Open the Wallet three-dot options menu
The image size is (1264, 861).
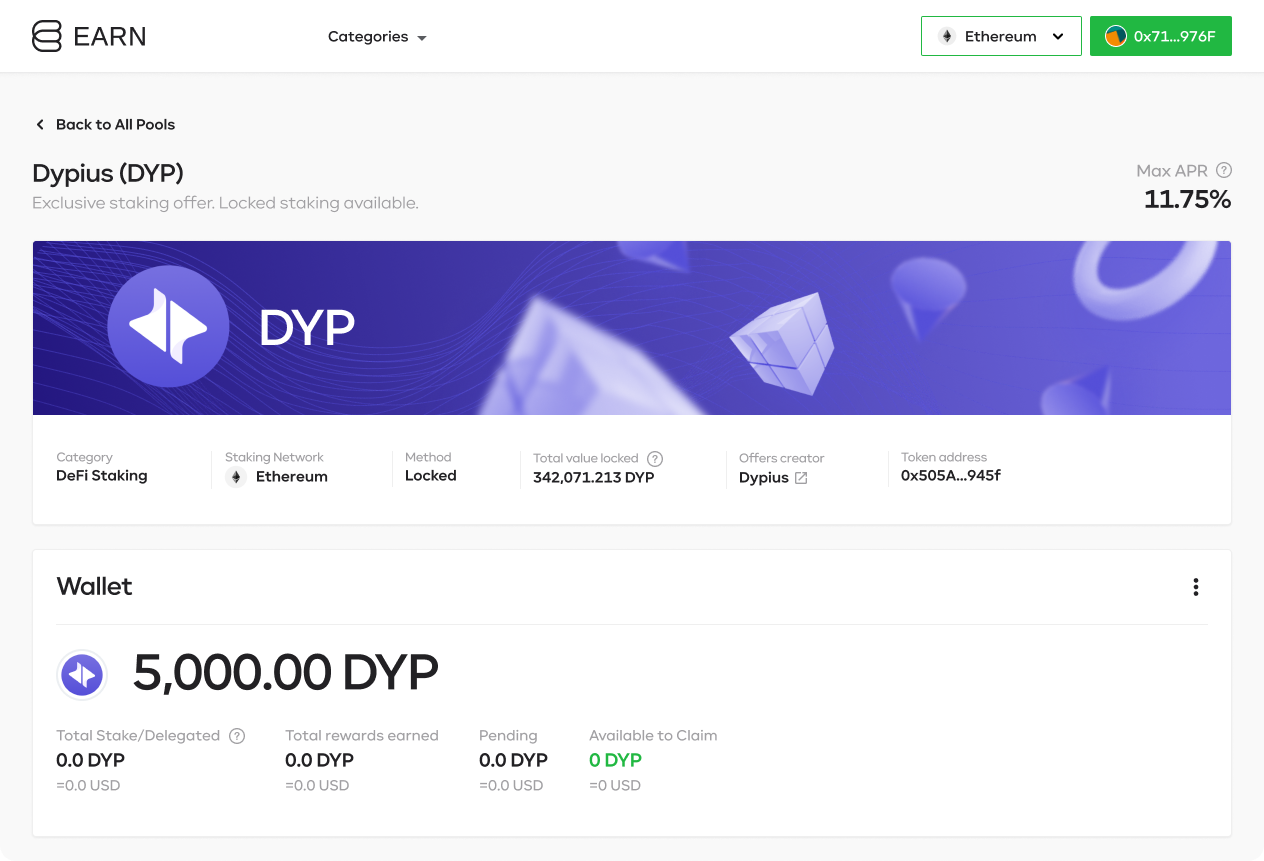point(1196,587)
